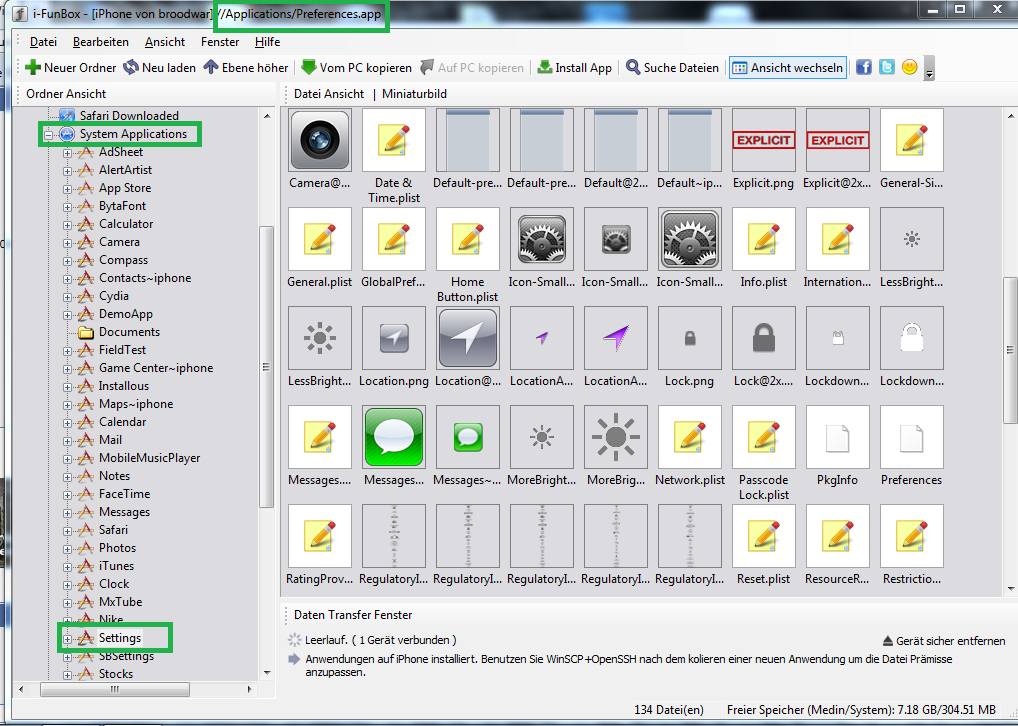1018x726 pixels.
Task: Open the Fenster menu
Action: 220,42
